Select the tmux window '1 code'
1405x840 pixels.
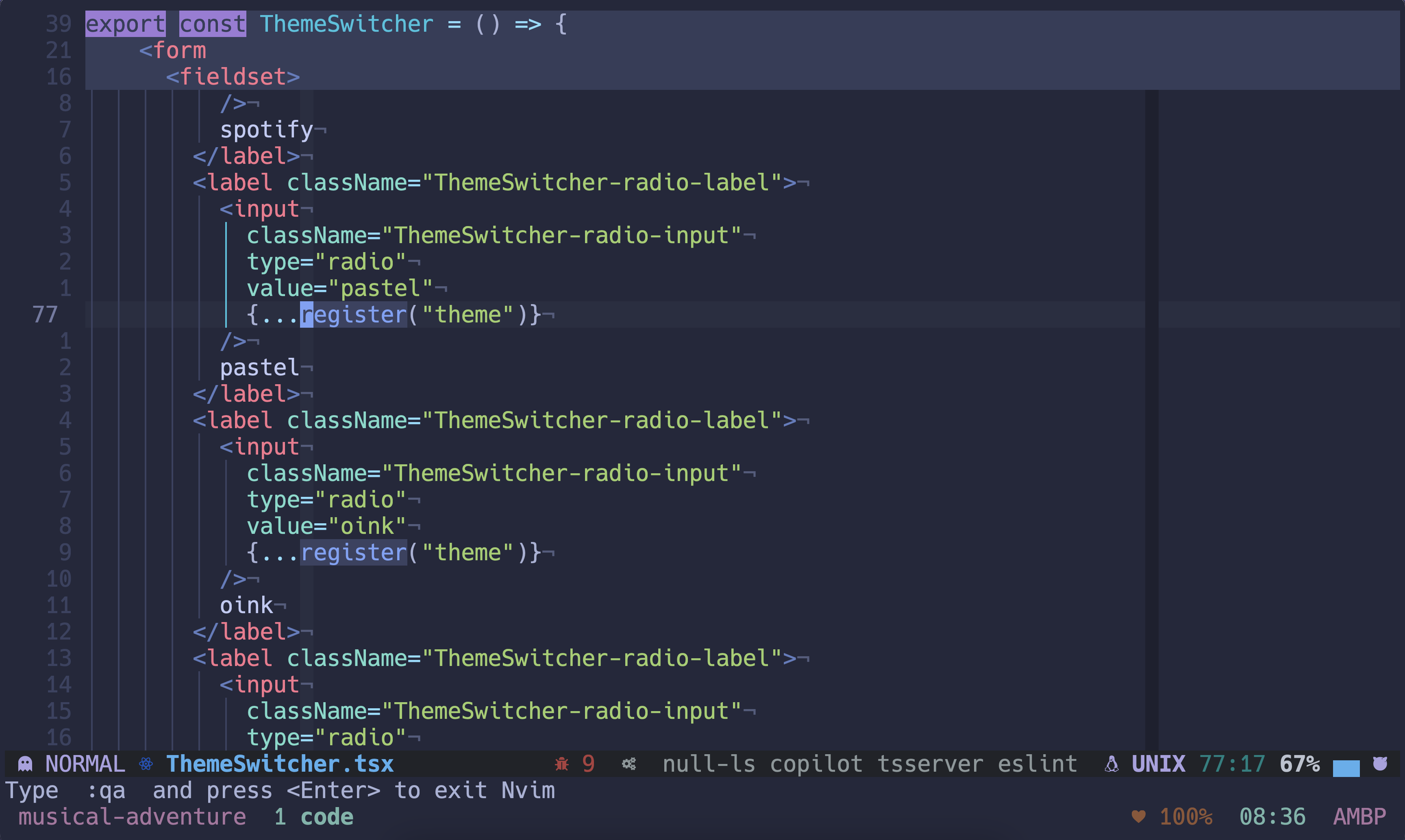point(314,817)
